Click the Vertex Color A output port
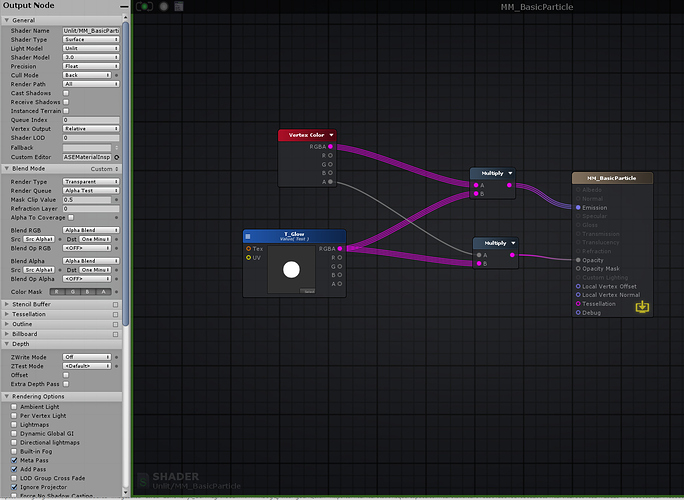Image resolution: width=684 pixels, height=500 pixels. tap(330, 182)
